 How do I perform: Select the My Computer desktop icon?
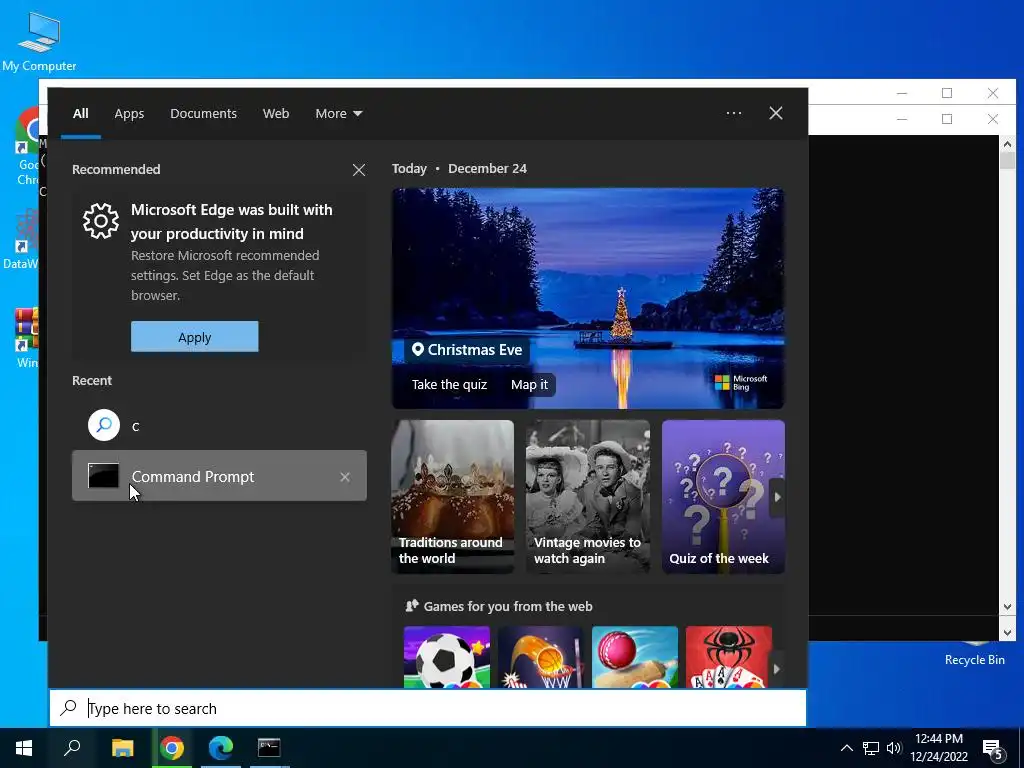pos(39,40)
